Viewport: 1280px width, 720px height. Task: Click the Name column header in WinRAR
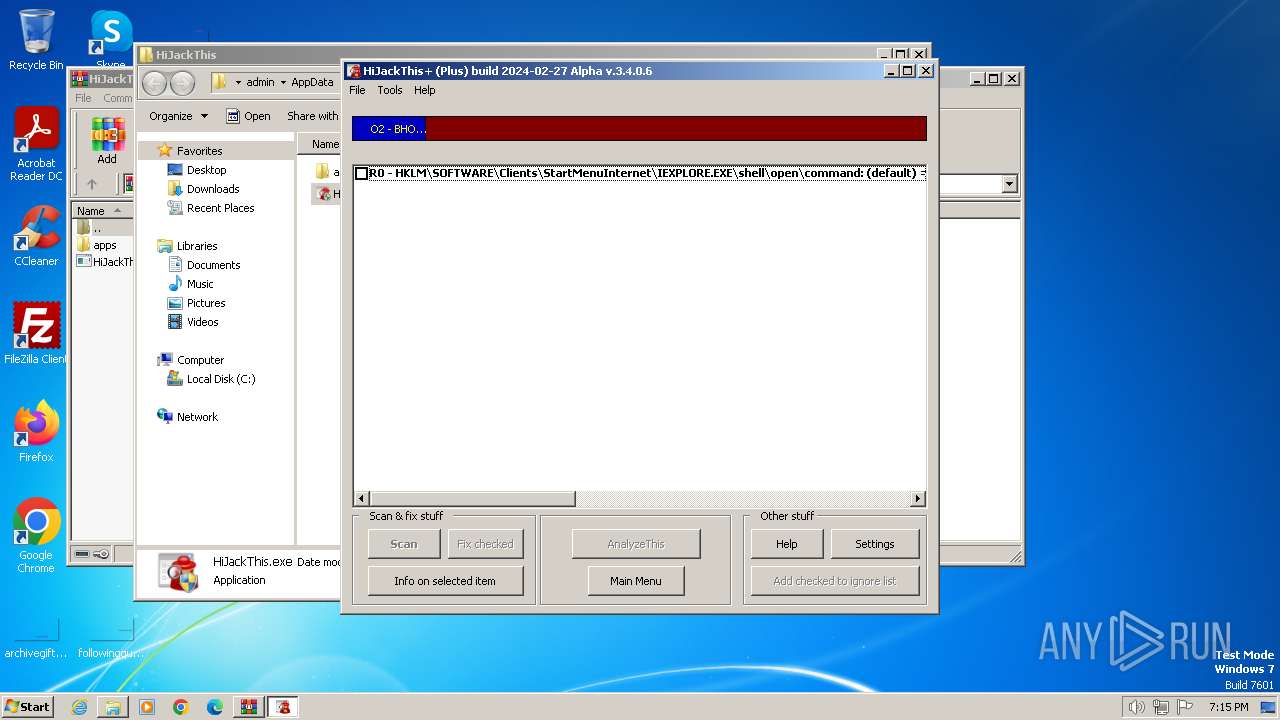100,210
